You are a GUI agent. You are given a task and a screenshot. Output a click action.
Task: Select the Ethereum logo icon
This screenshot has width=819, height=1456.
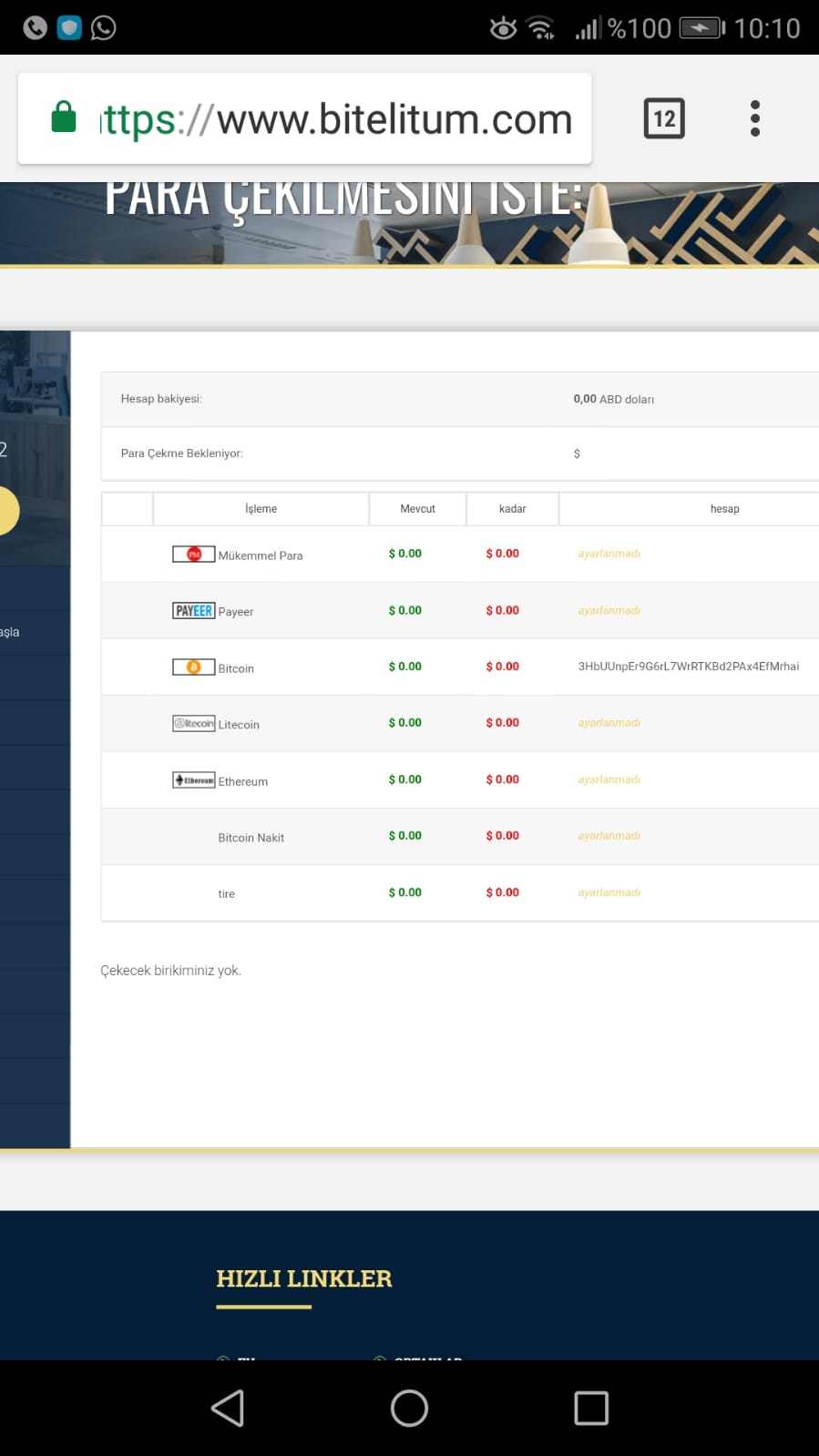point(193,780)
